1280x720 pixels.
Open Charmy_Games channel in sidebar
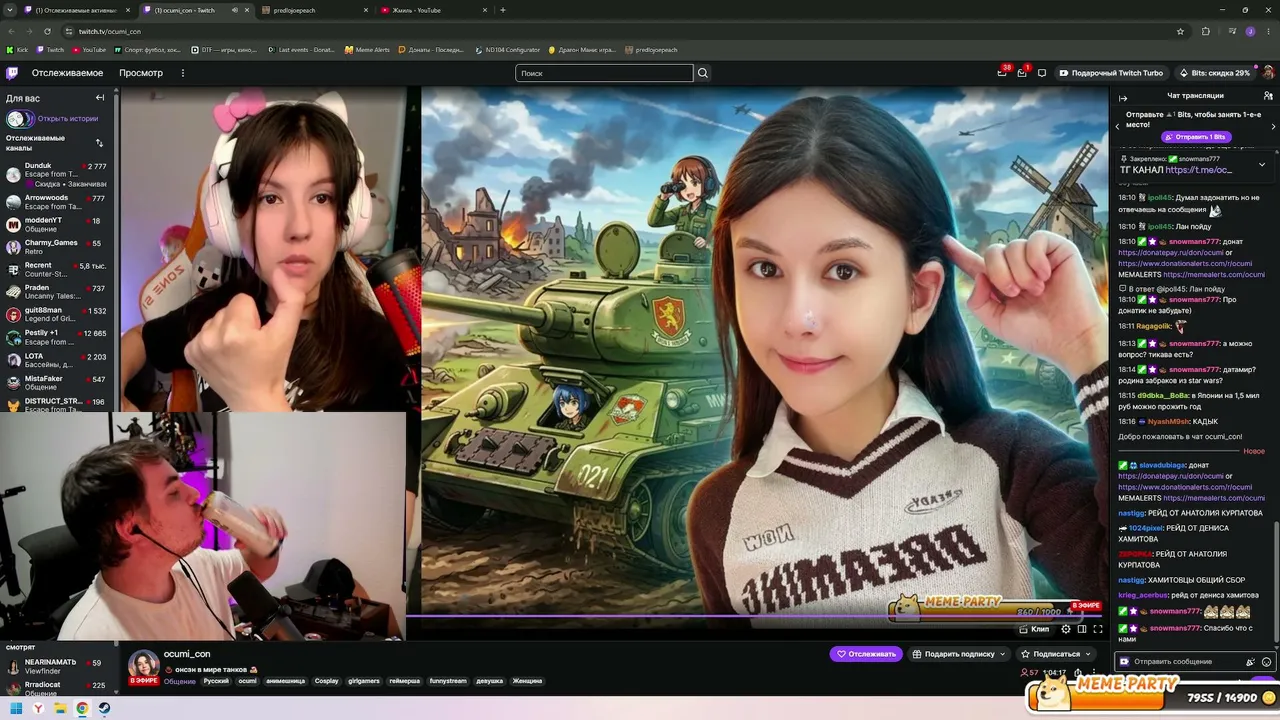tap(57, 247)
